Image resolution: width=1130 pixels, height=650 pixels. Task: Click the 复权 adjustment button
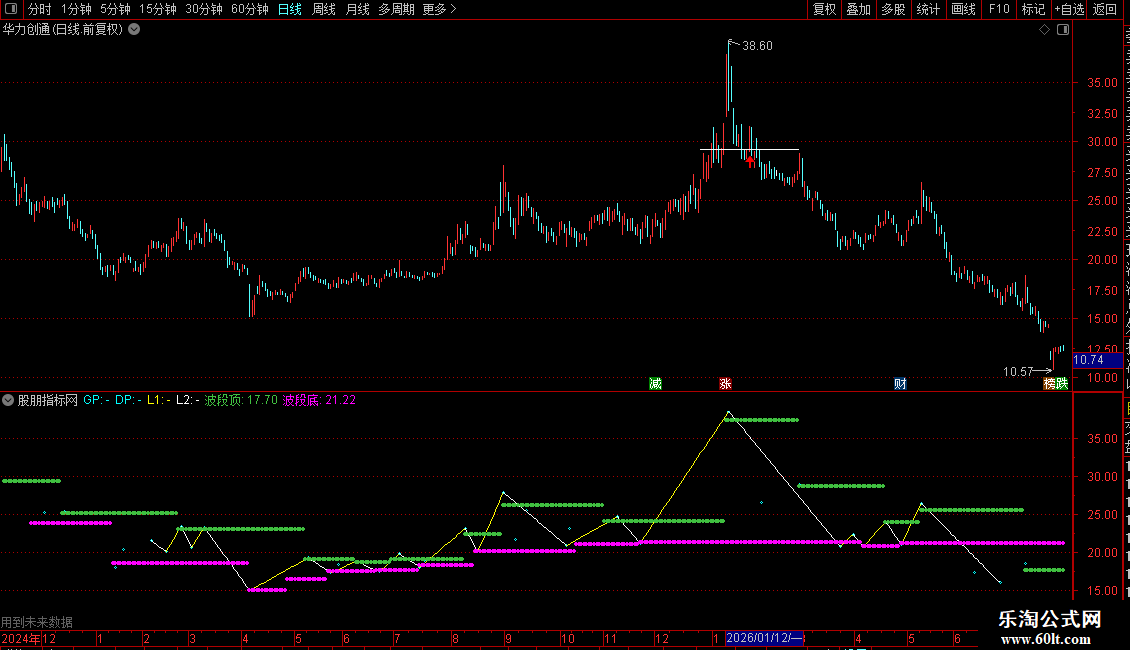click(x=824, y=9)
